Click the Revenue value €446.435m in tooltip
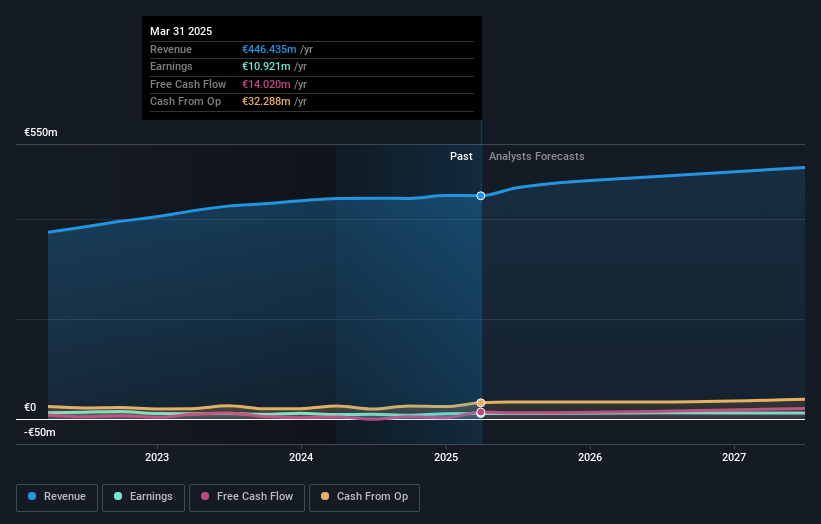Viewport: 821px width, 524px height. point(269,49)
